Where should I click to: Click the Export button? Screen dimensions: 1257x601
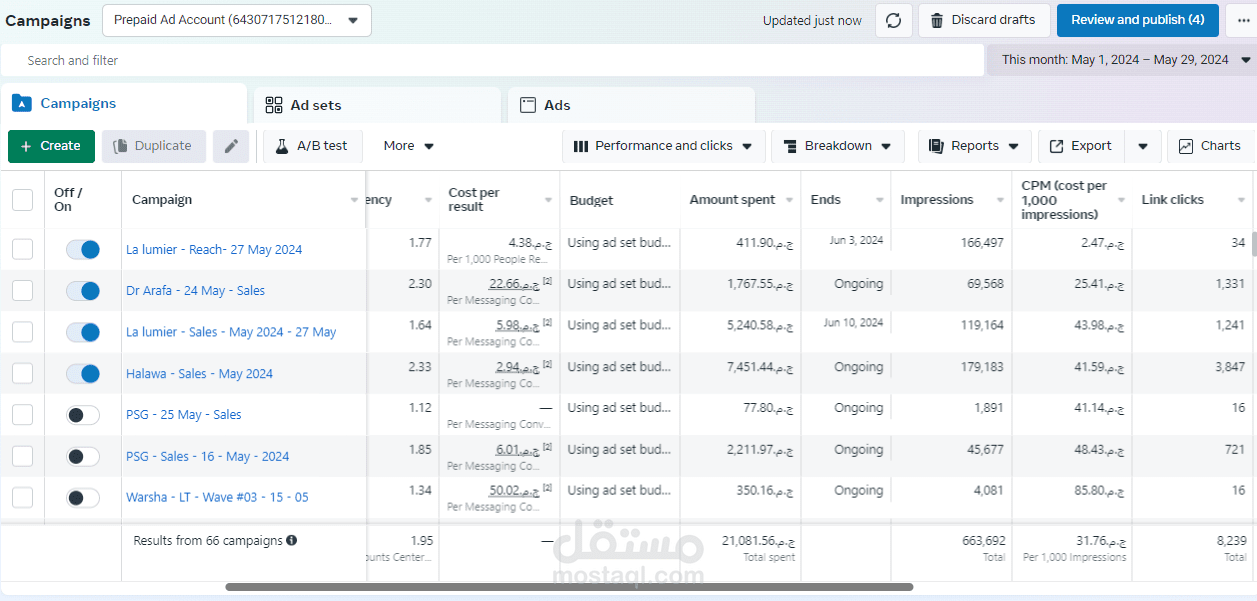(x=1081, y=146)
